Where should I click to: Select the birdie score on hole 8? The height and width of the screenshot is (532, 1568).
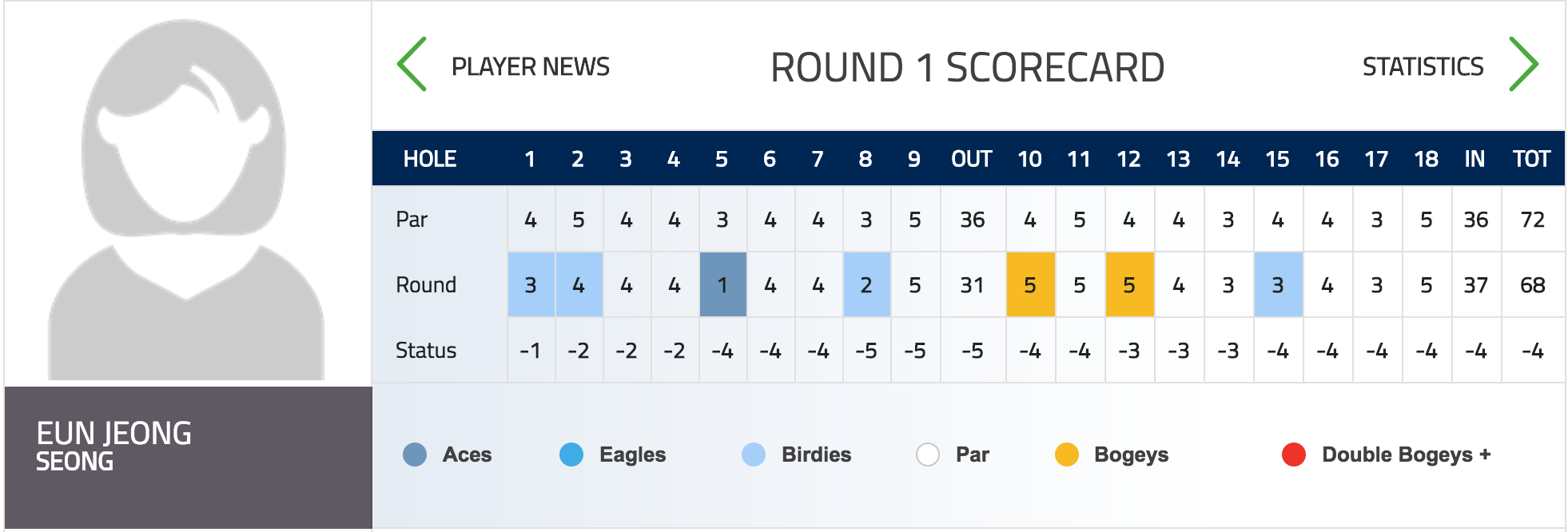[866, 285]
